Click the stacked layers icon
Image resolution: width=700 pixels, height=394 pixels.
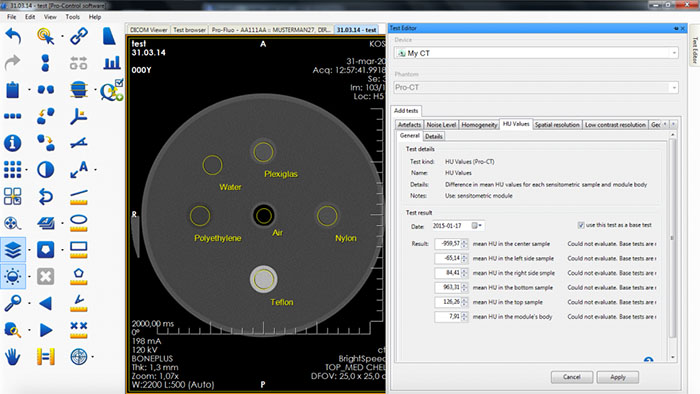(x=13, y=250)
